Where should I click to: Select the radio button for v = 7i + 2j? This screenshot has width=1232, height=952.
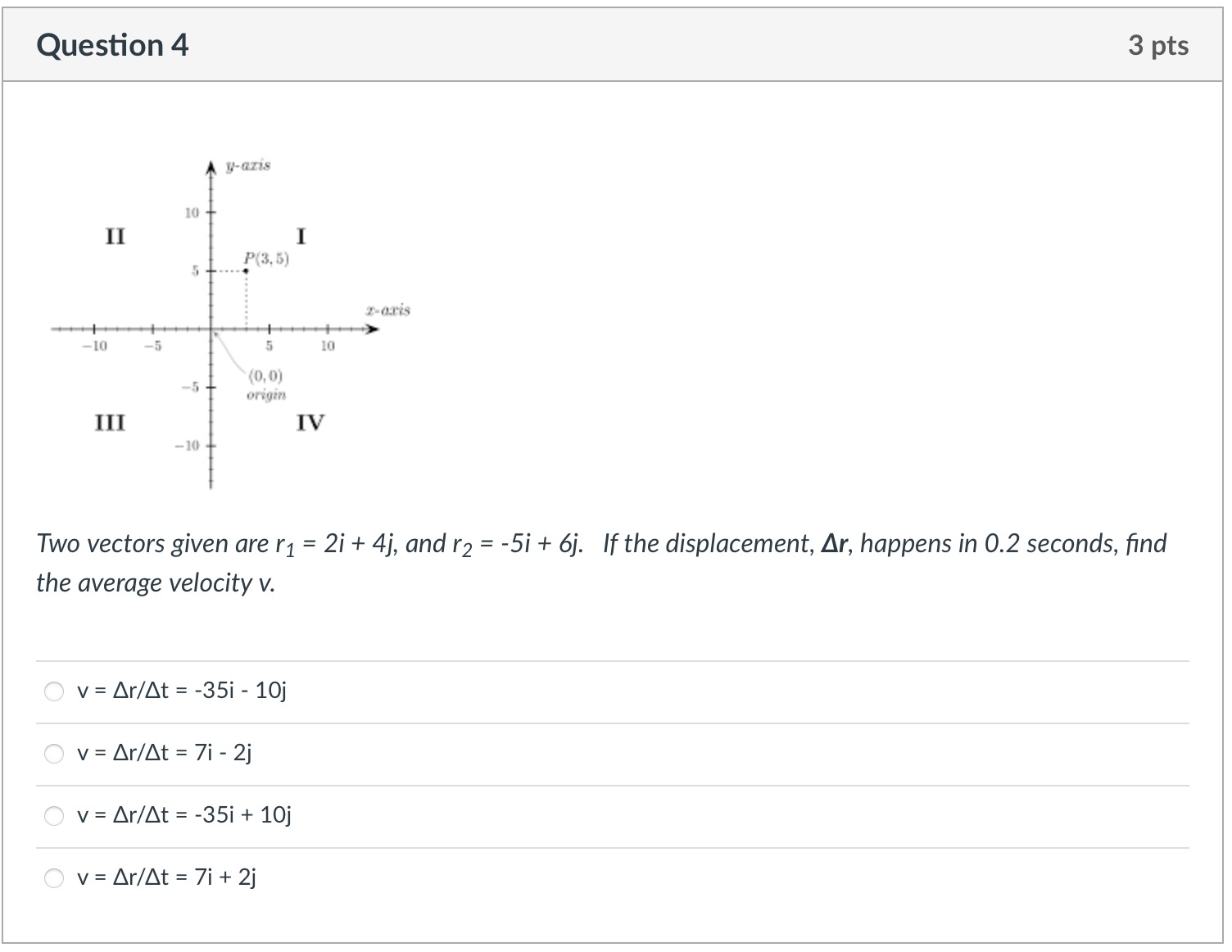click(54, 877)
